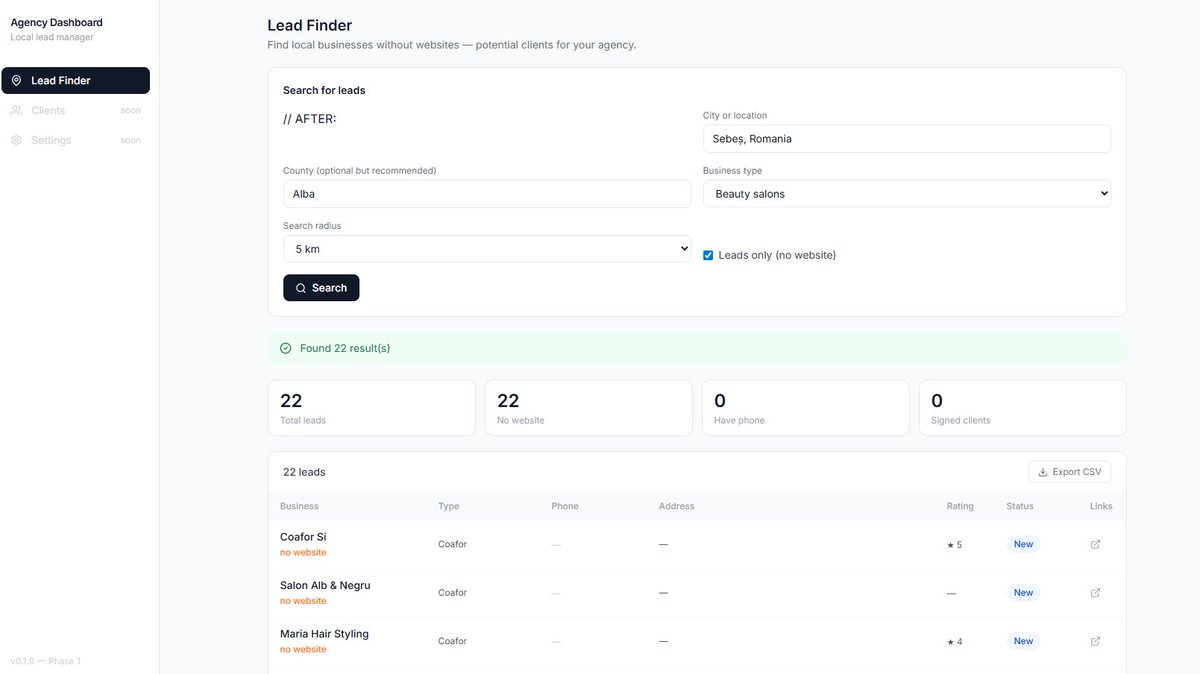Click the Business column header
The height and width of the screenshot is (674, 1200).
299,506
